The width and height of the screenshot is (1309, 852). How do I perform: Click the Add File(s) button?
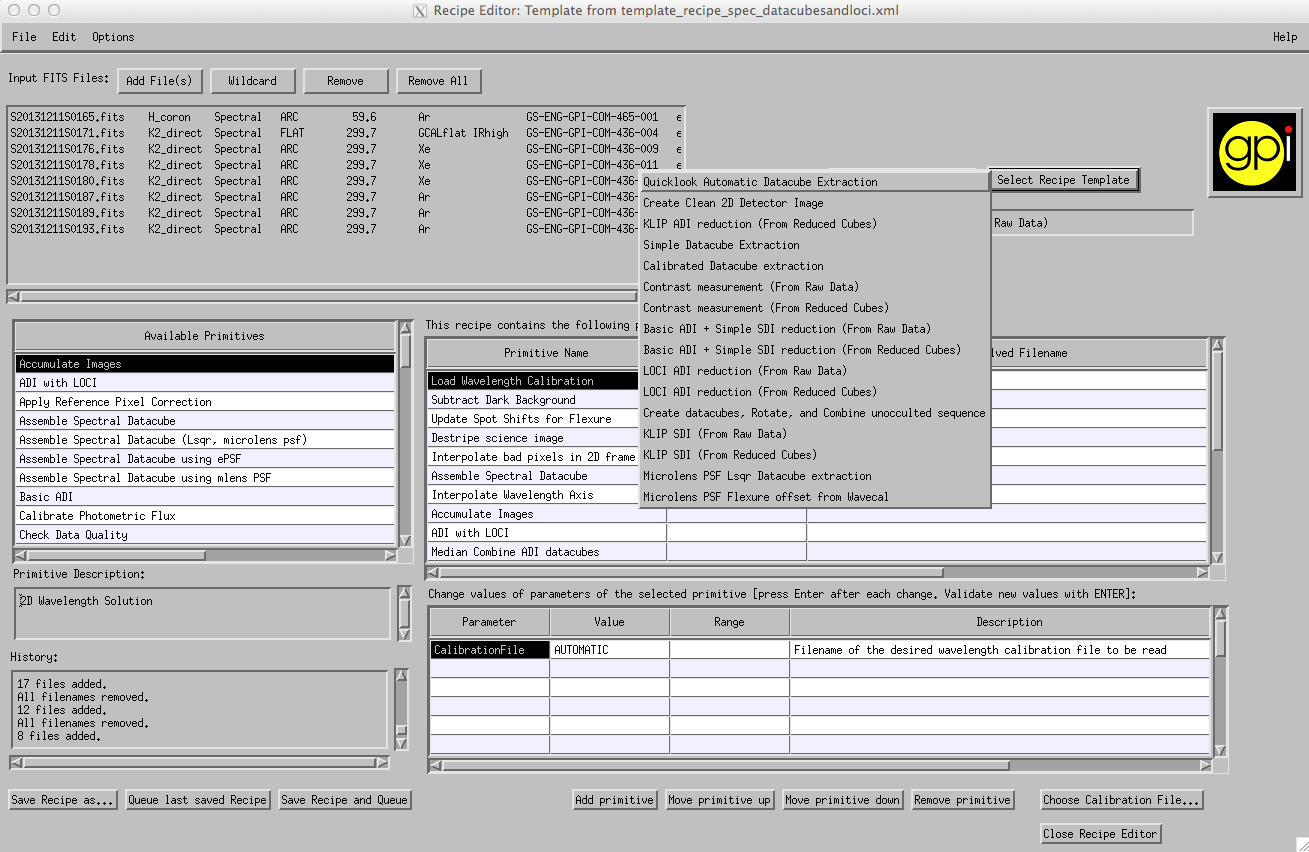(160, 81)
